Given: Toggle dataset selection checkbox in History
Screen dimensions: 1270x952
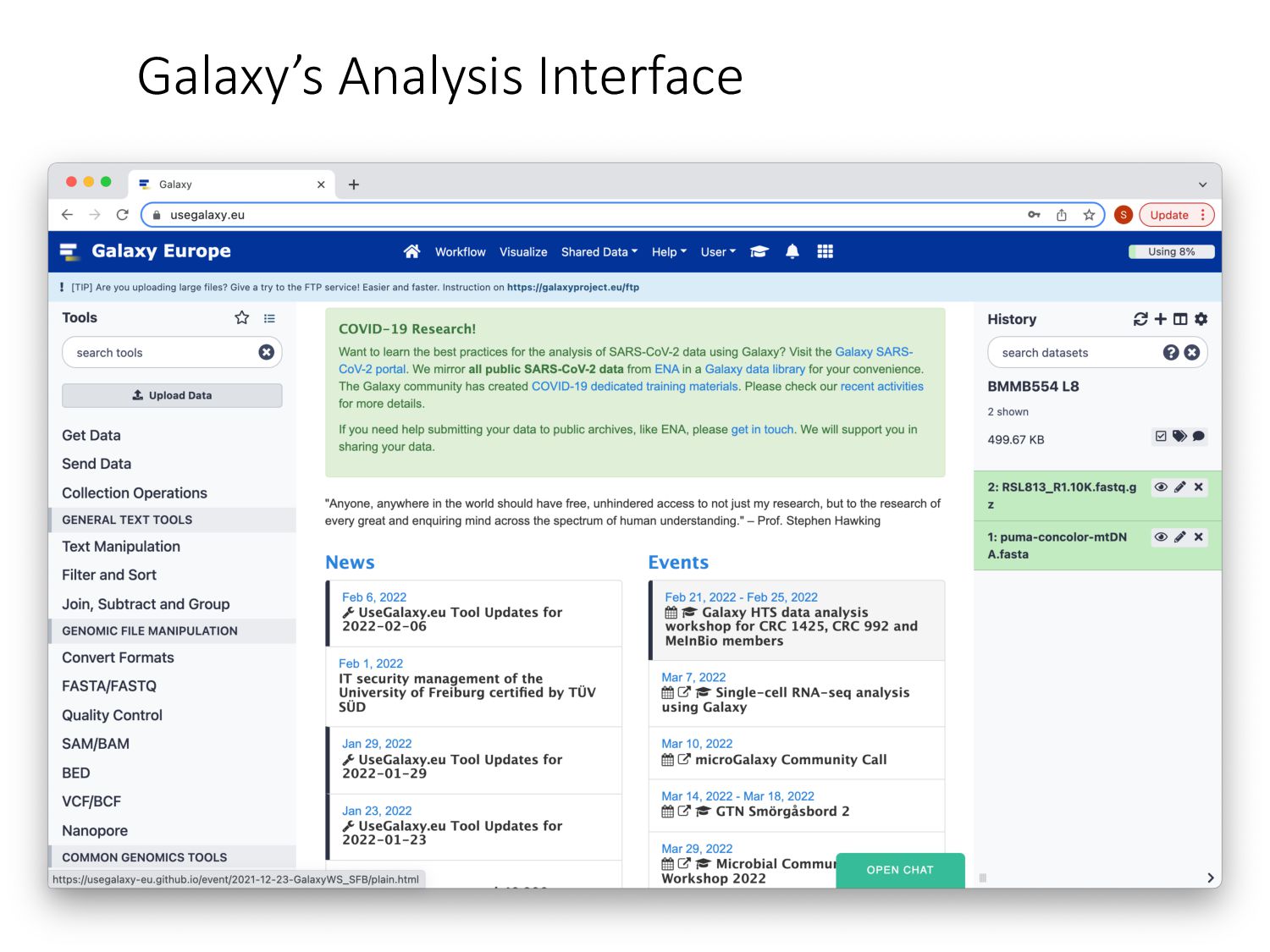Looking at the screenshot, I should (x=1161, y=437).
